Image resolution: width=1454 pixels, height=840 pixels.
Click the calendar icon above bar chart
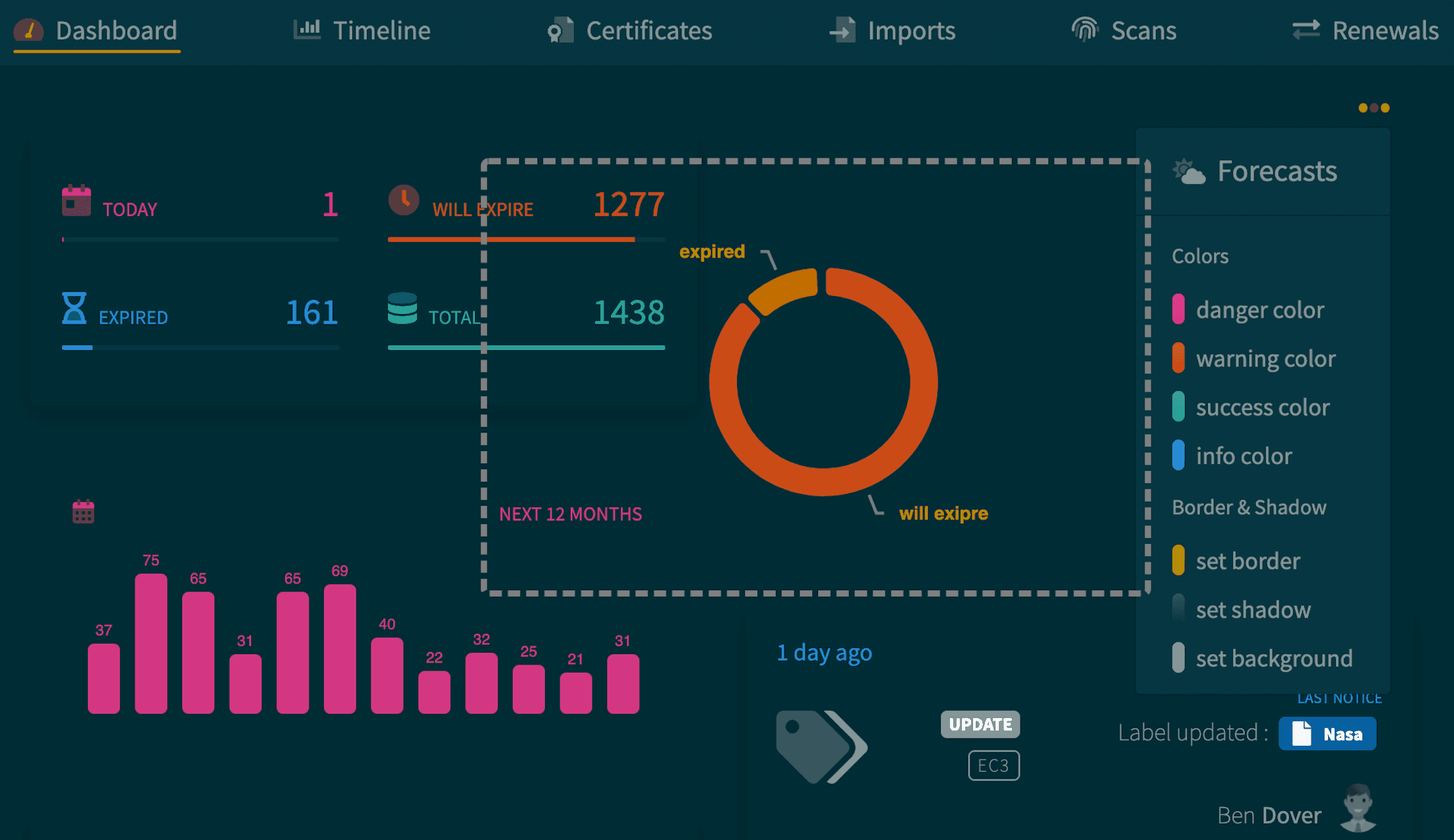(x=83, y=512)
